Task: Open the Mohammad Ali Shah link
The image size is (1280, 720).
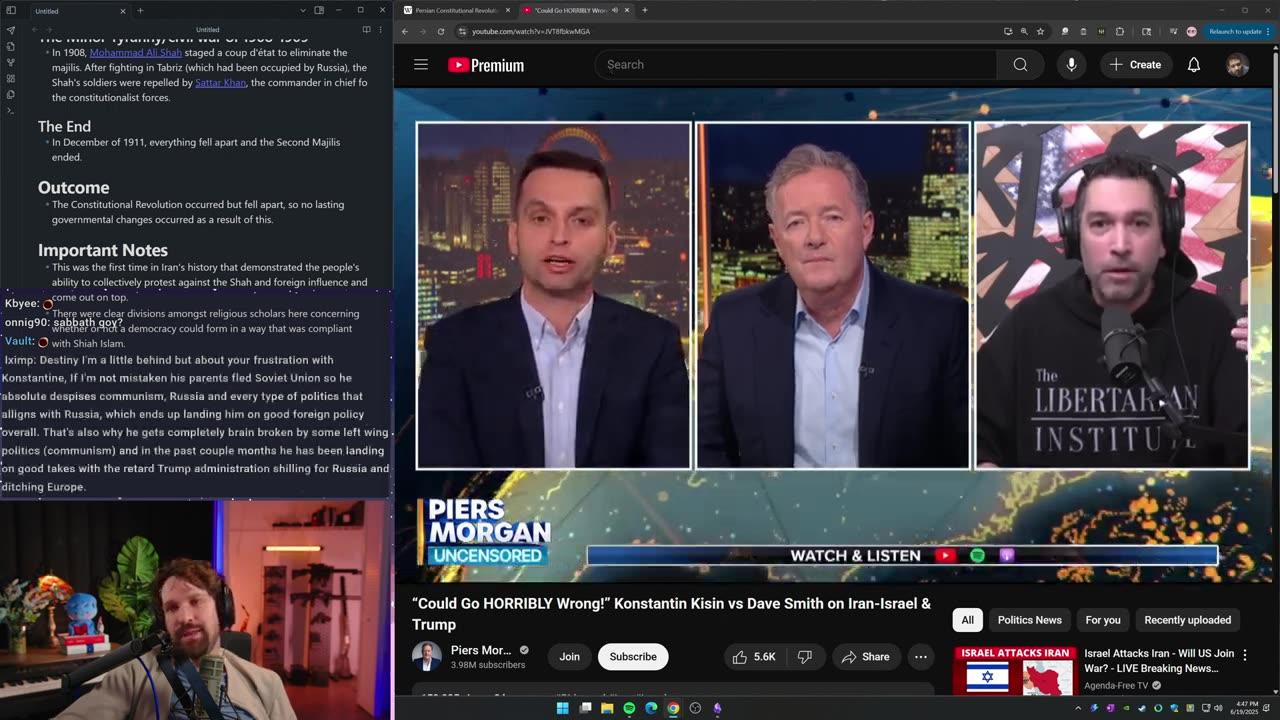Action: point(136,52)
